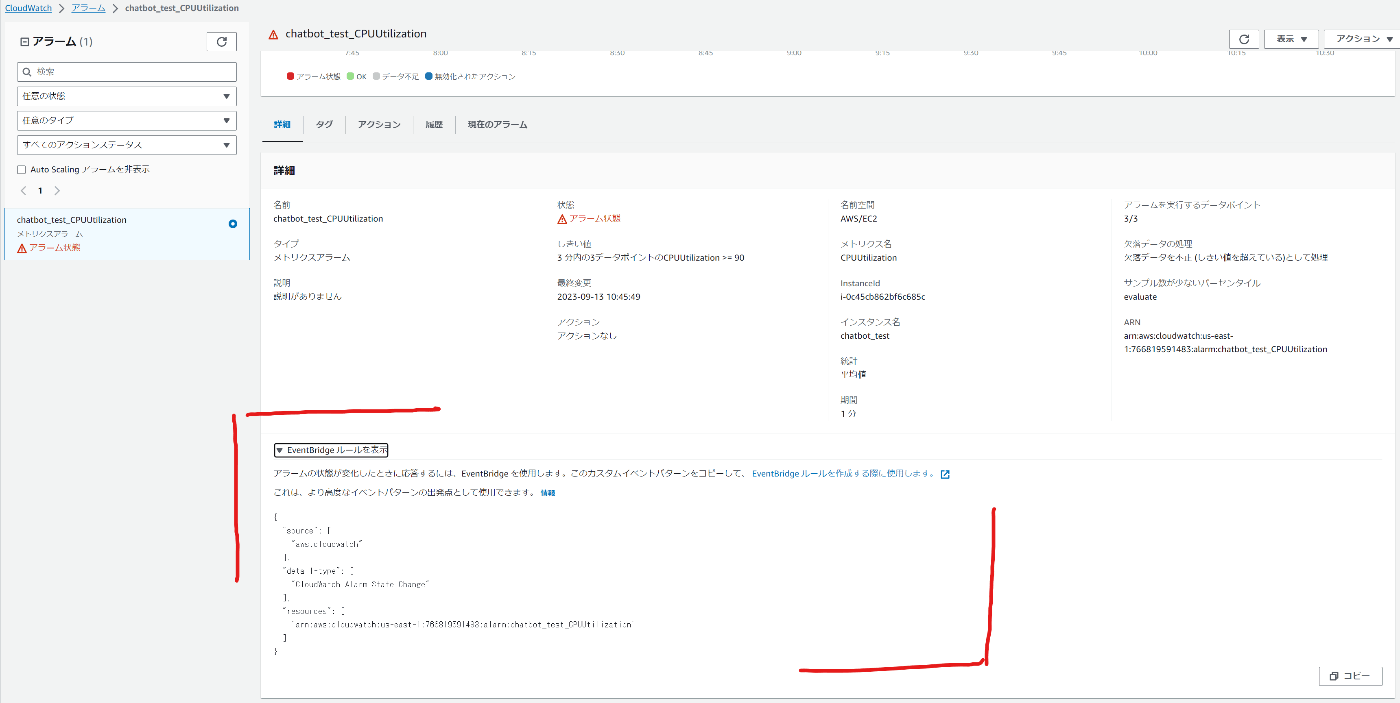Click the external link icon after EventBridge link
Viewport: 1400px width, 703px height.
945,474
